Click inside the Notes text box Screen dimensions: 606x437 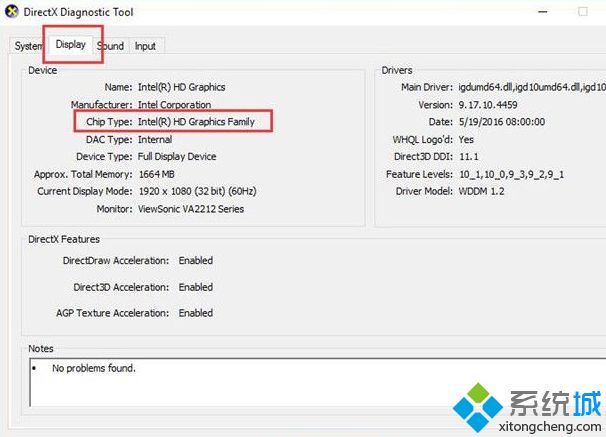click(x=318, y=382)
